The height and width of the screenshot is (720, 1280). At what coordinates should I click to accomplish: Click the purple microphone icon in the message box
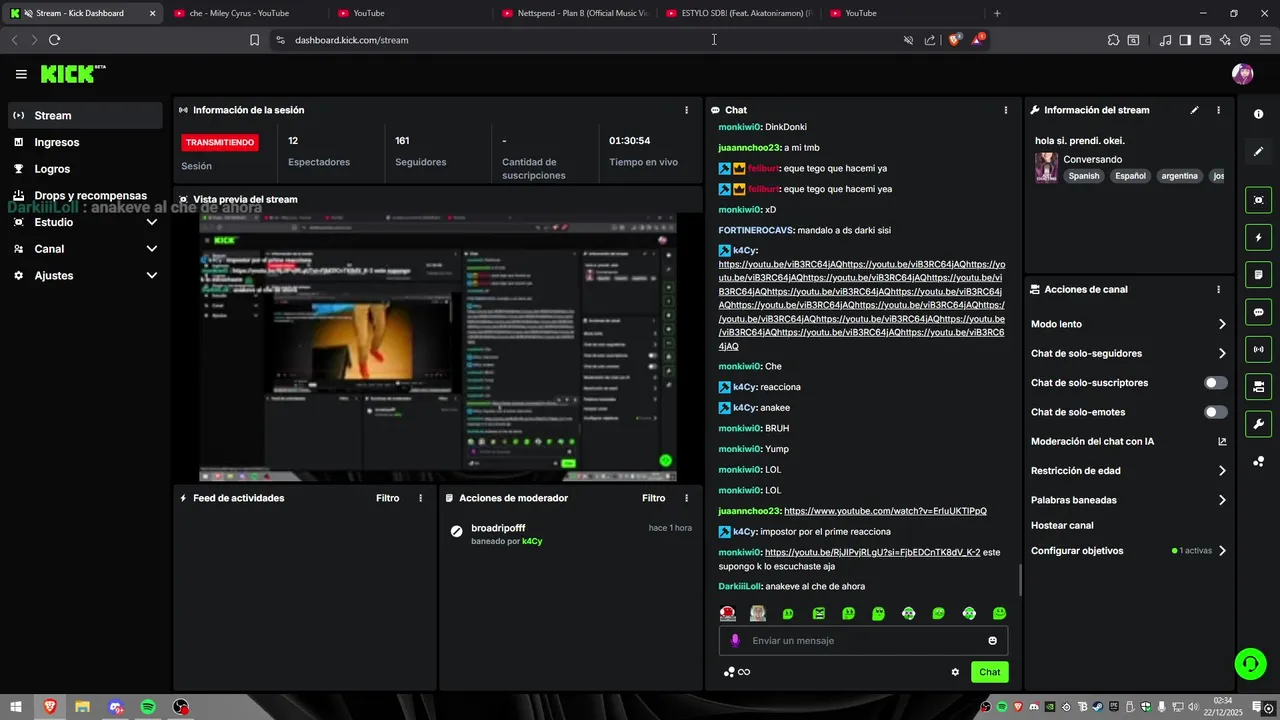point(735,640)
